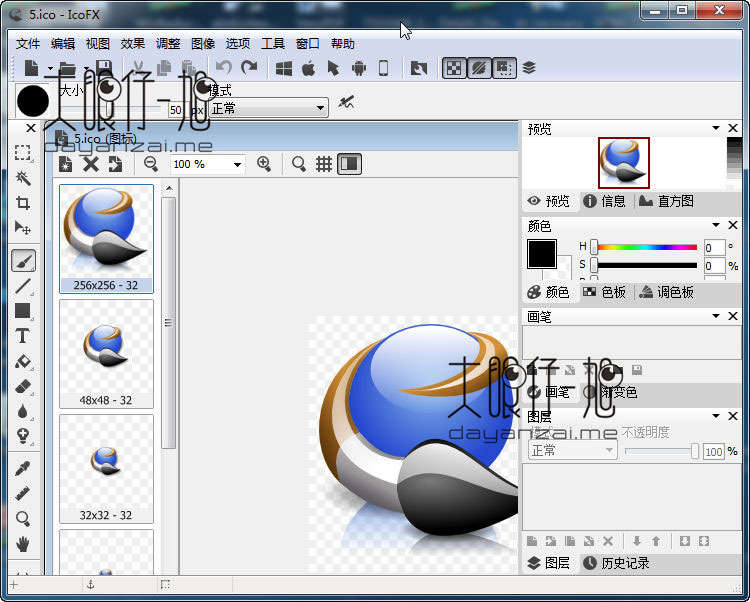Open the brush mode dropdown showing 正常
This screenshot has width=750, height=602.
(269, 109)
